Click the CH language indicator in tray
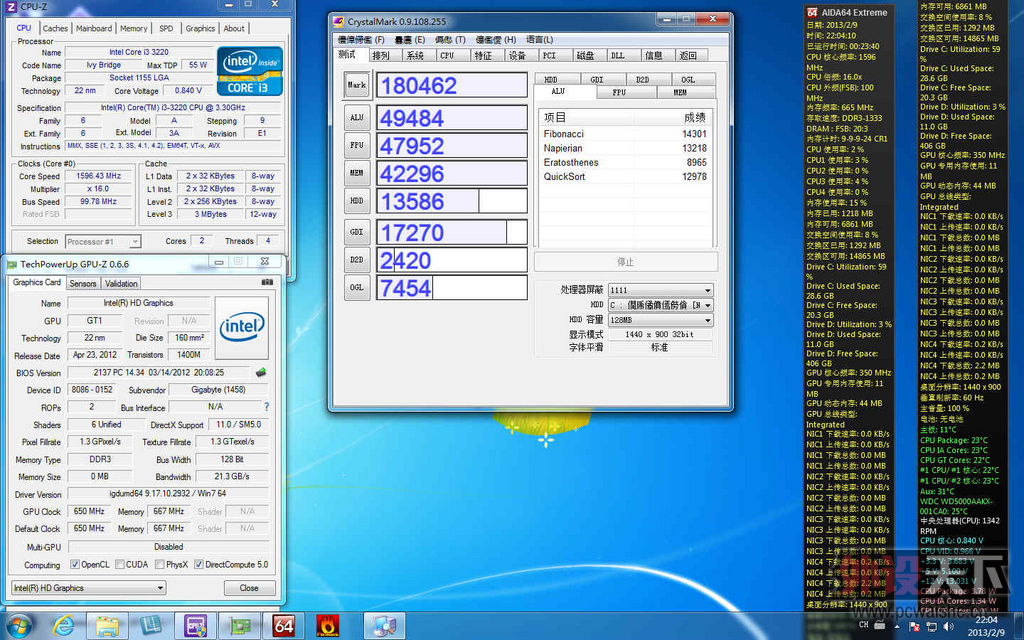1024x640 pixels. point(863,626)
